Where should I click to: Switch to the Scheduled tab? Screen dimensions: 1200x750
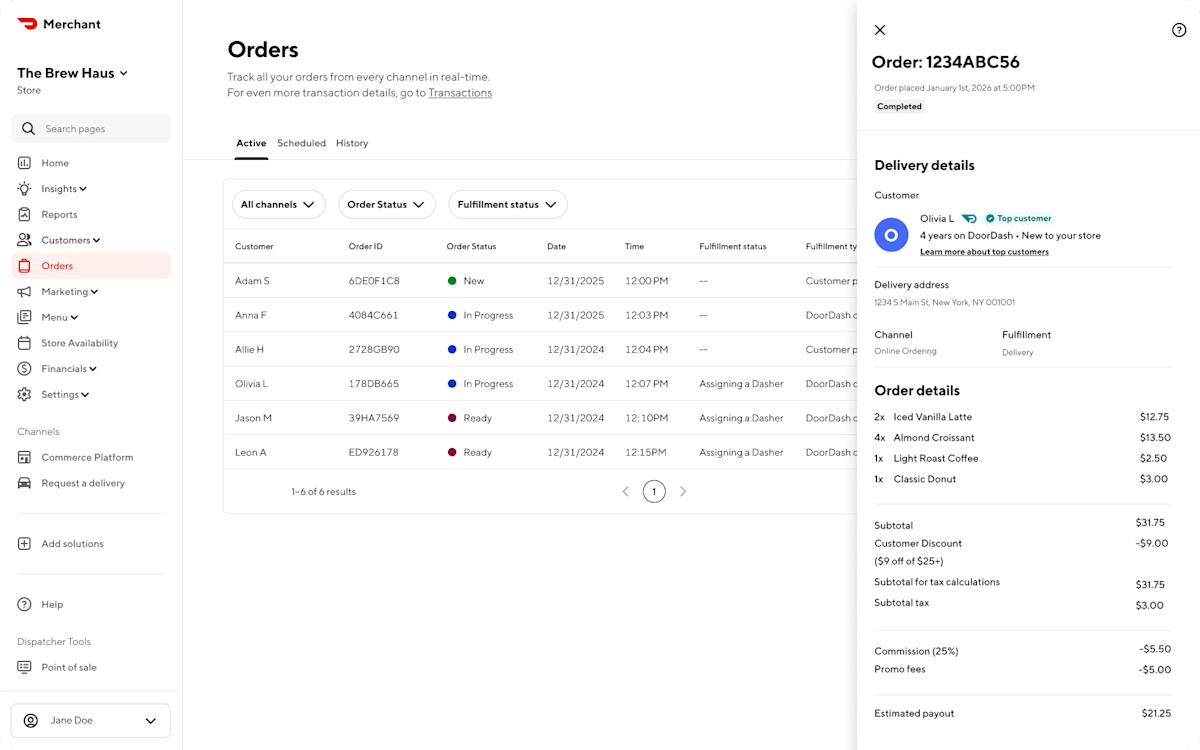[301, 143]
